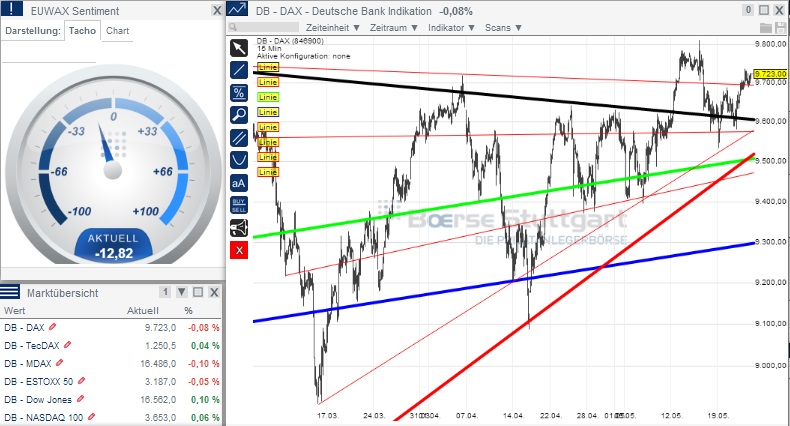
Task: Close the EUWAX Sentiment panel
Action: tap(217, 10)
